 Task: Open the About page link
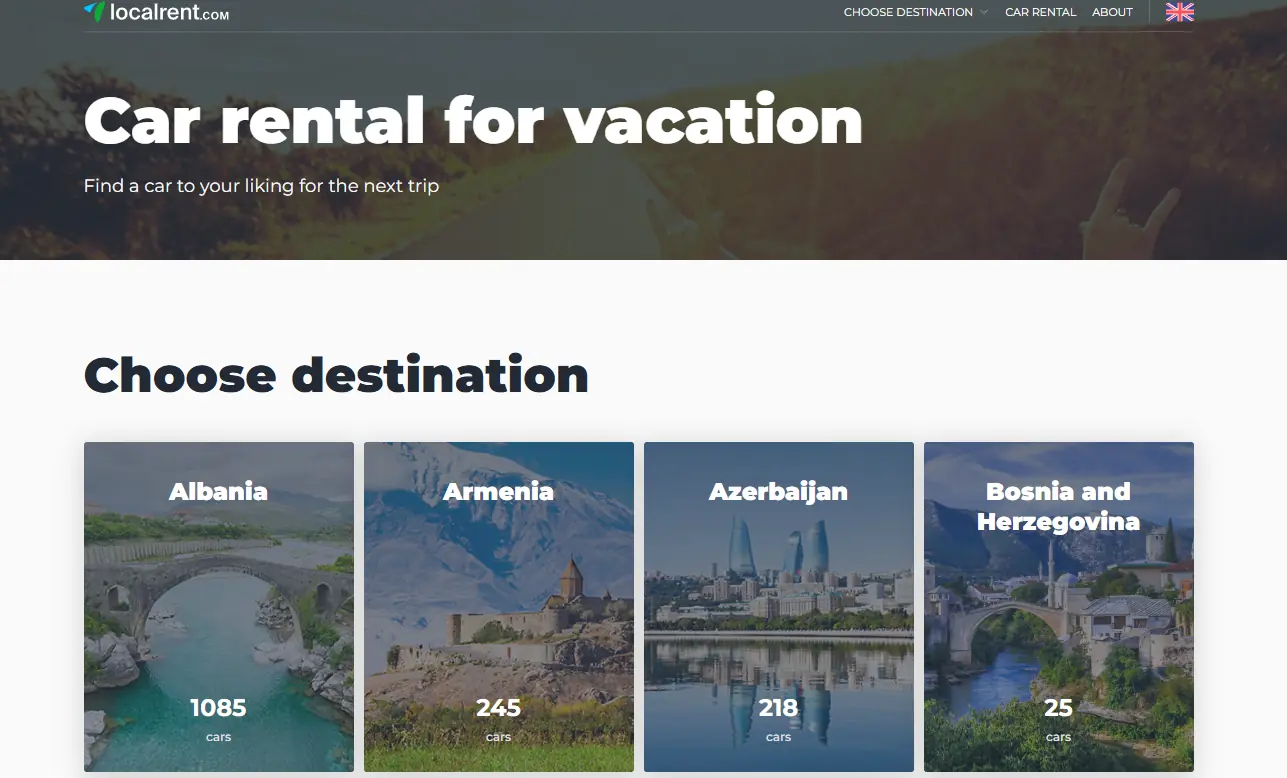[x=1112, y=12]
